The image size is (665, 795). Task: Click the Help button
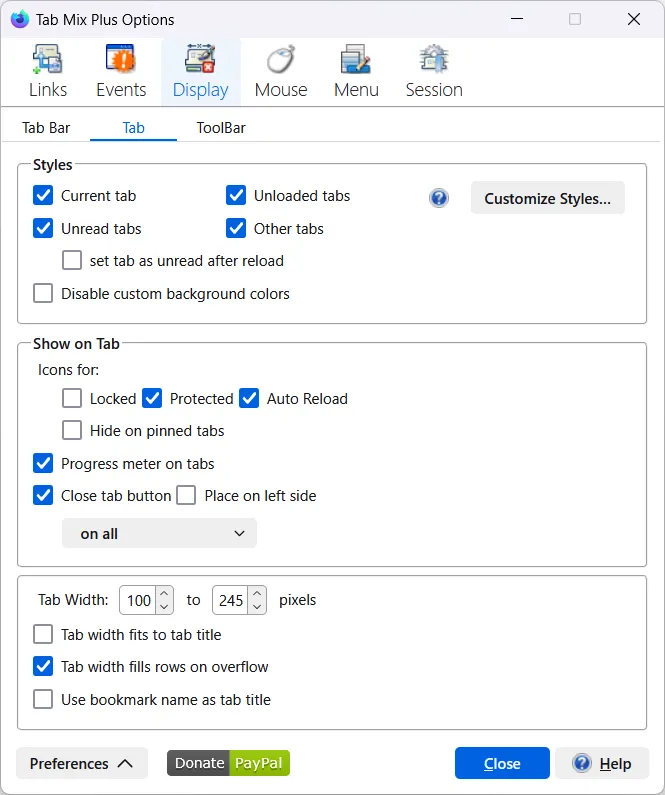[602, 763]
